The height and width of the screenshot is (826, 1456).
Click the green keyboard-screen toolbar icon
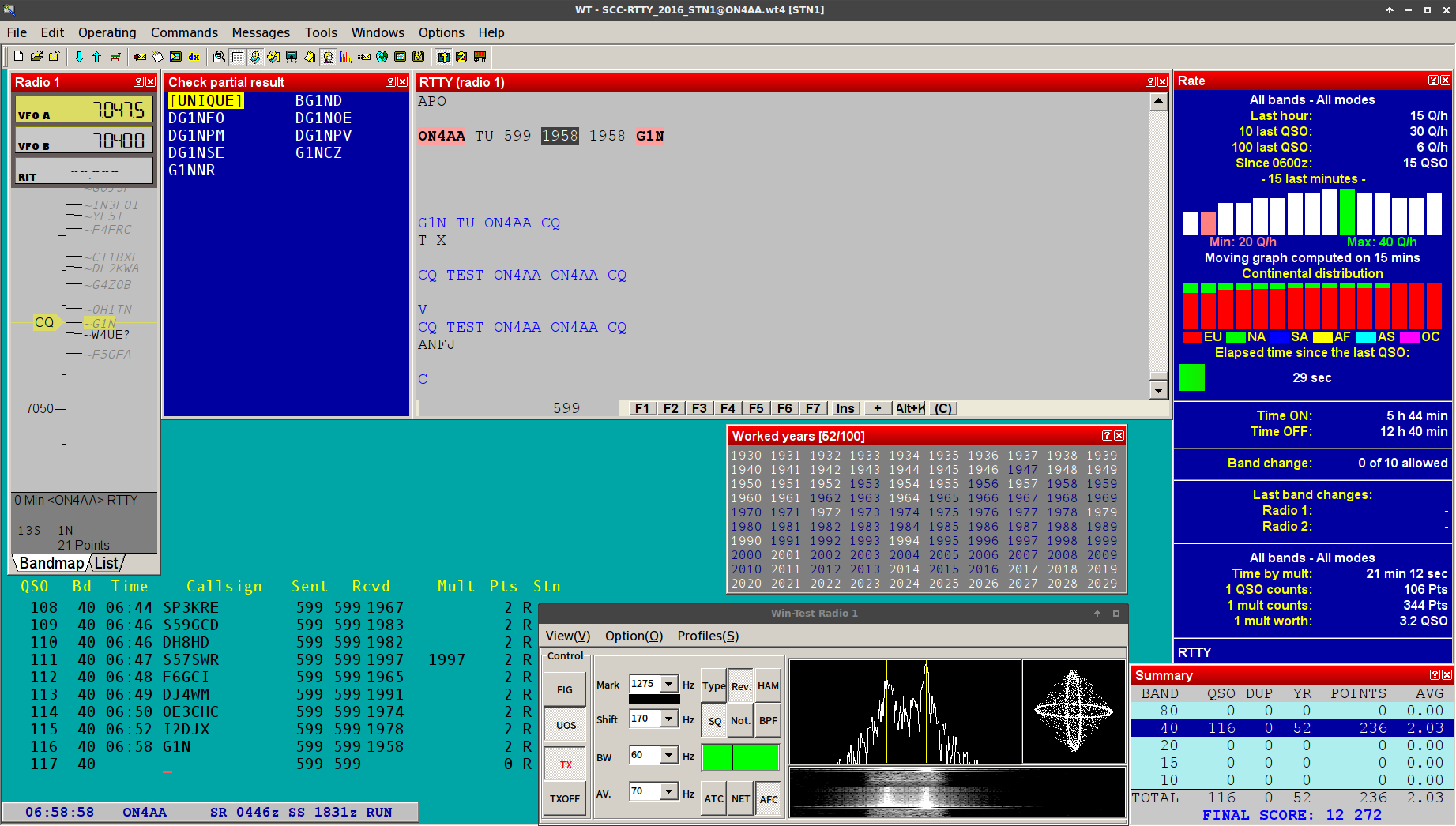click(401, 57)
